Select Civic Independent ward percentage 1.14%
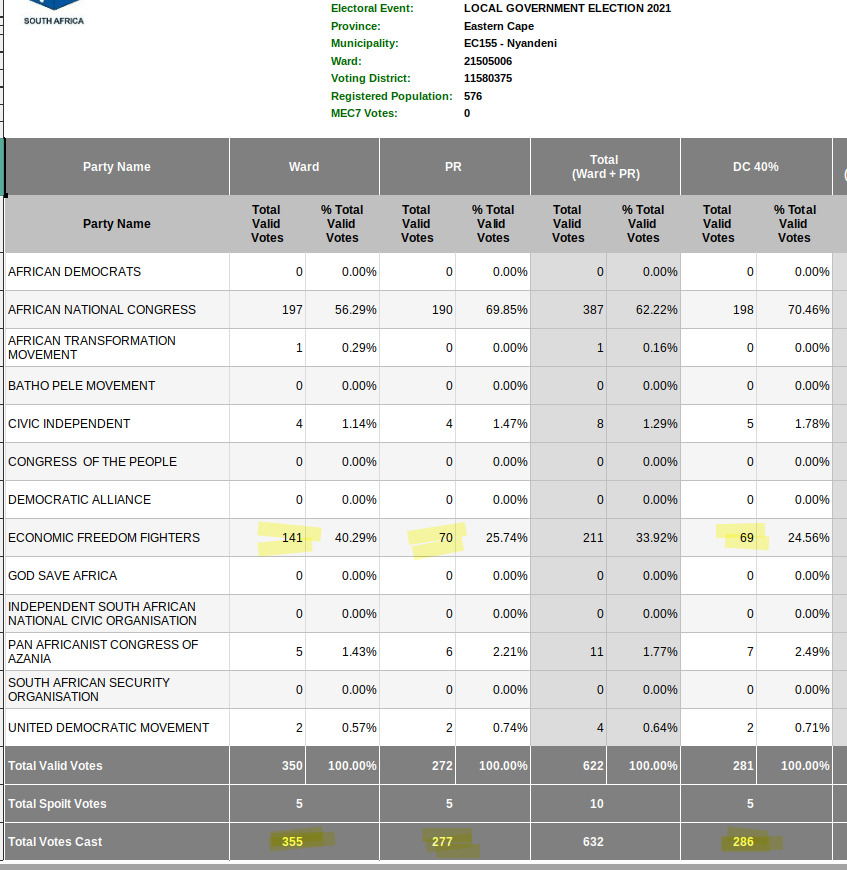Screen dimensions: 847x870 pyautogui.click(x=359, y=424)
